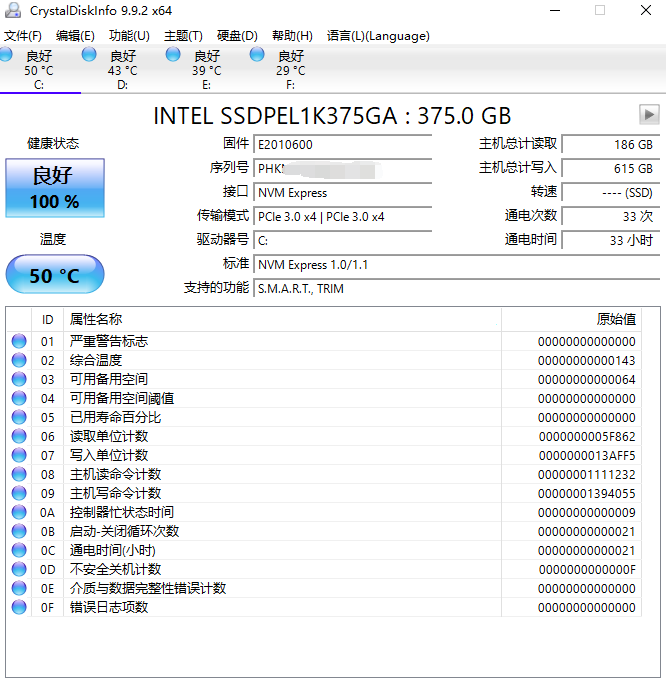Click the ID column header
Viewport: 666px width, 684px height.
tap(48, 319)
